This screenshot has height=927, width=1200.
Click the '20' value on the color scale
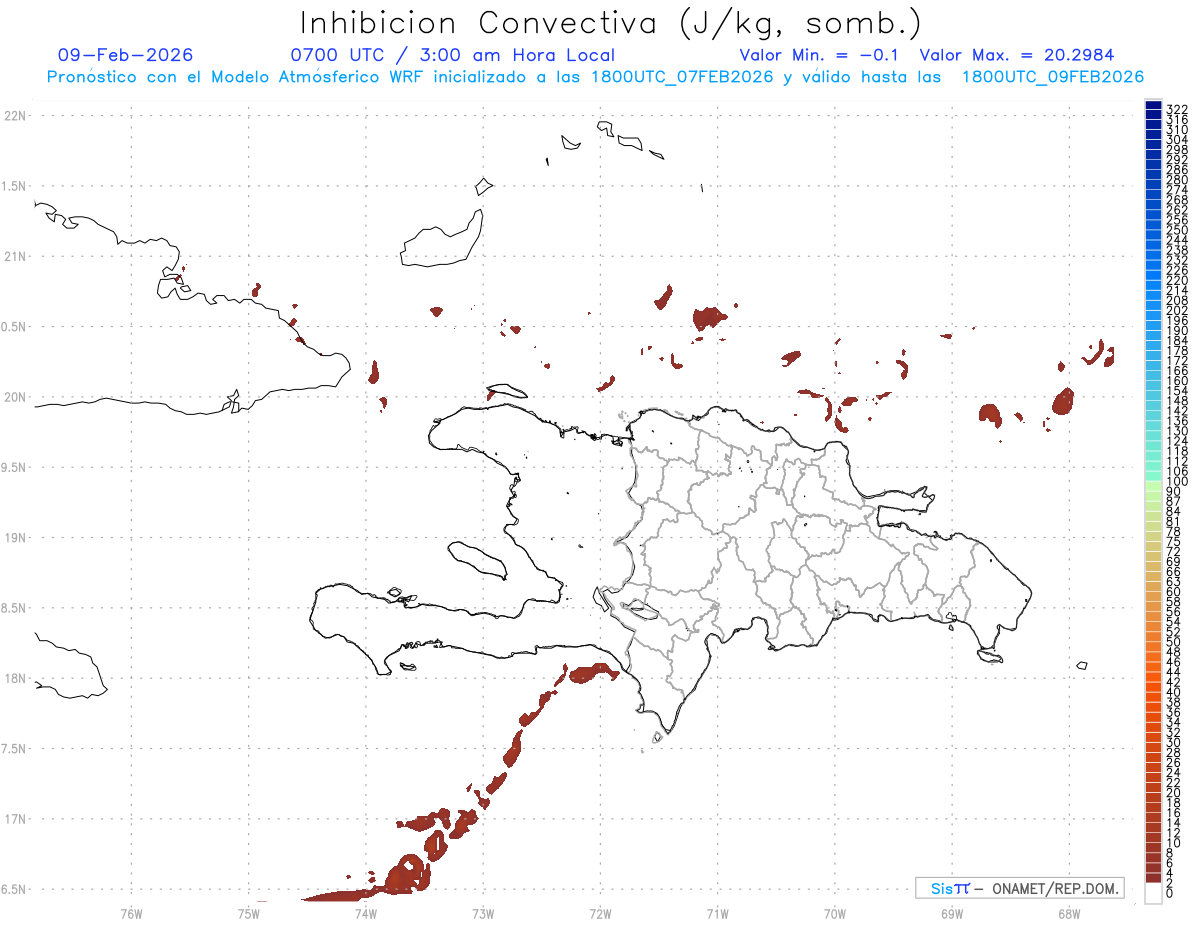[1174, 793]
